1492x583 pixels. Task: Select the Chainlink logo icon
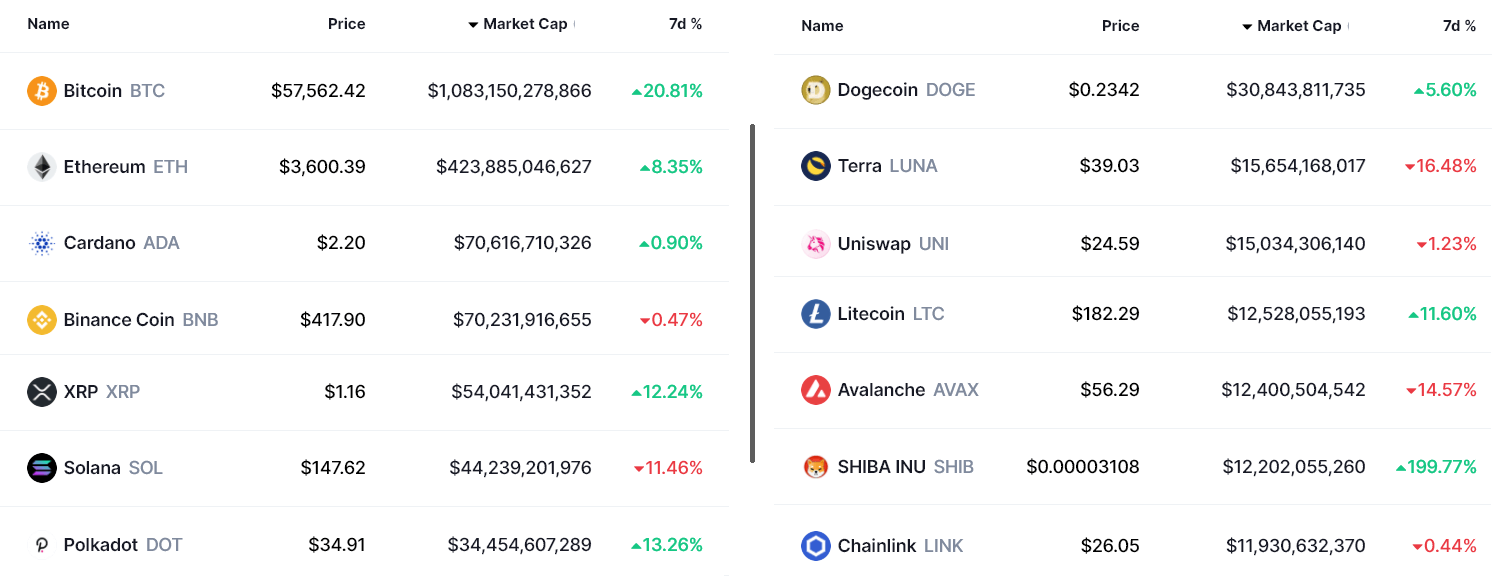pos(815,546)
